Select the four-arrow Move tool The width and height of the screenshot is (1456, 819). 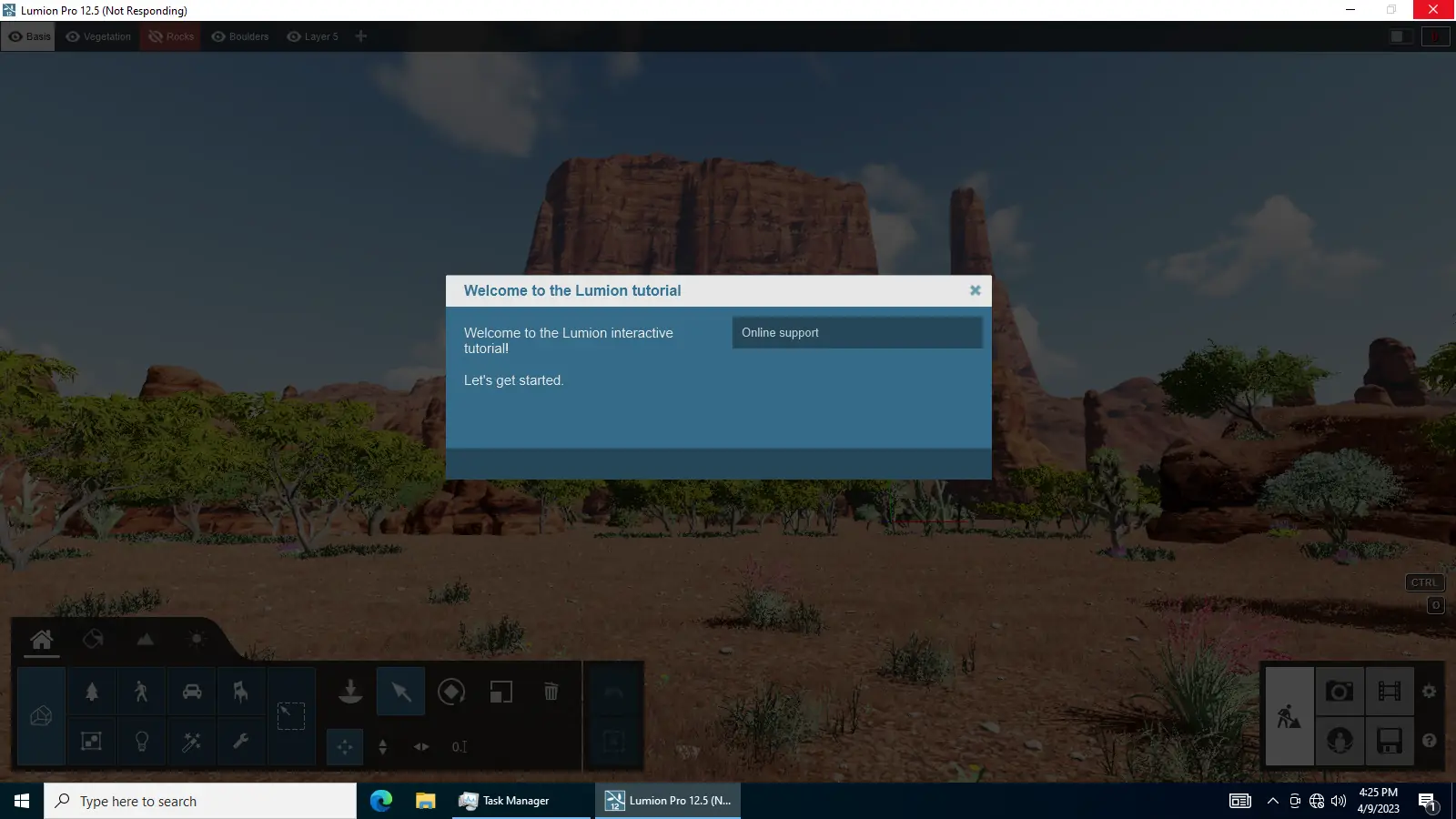coord(345,746)
